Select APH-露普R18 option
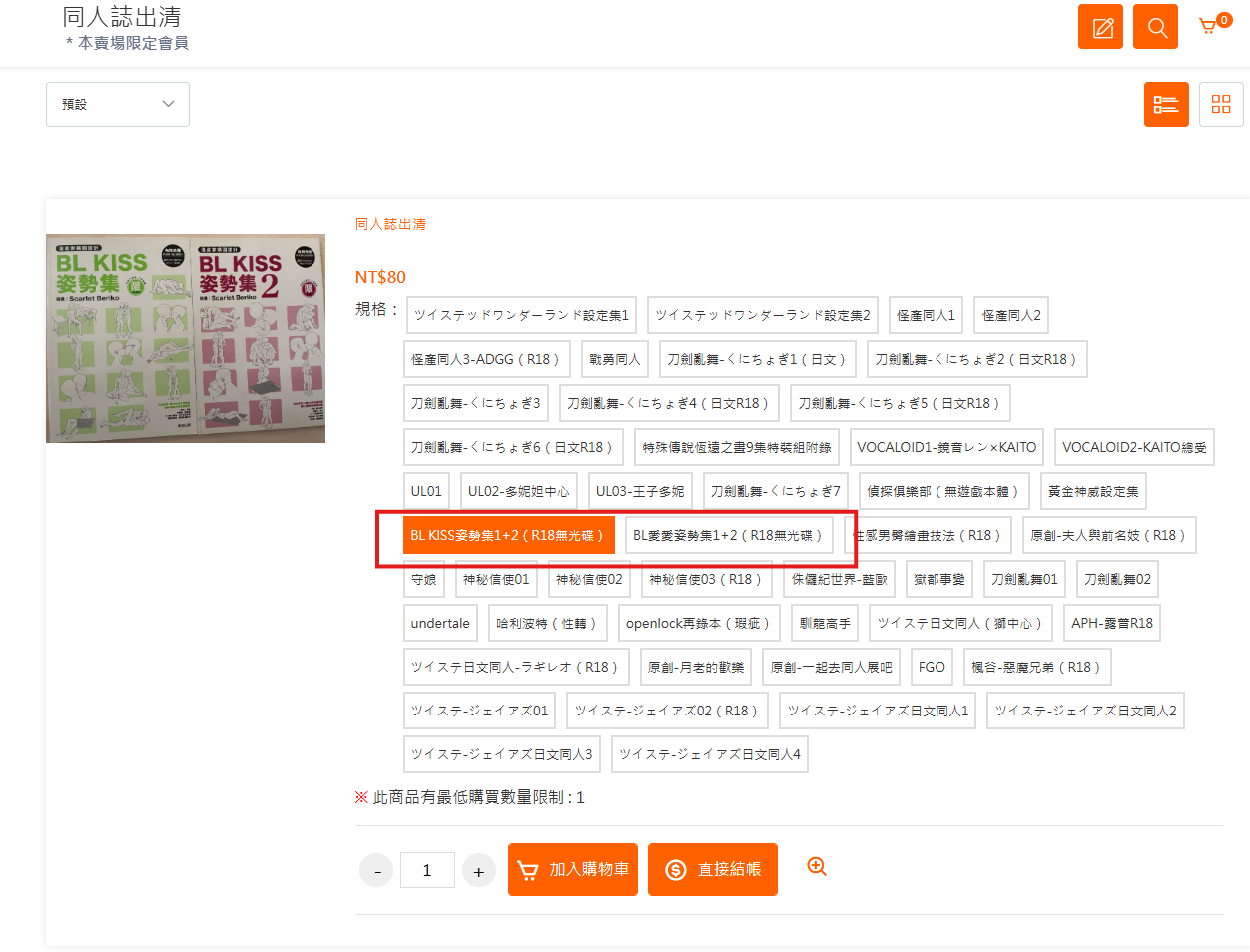 [x=1112, y=623]
